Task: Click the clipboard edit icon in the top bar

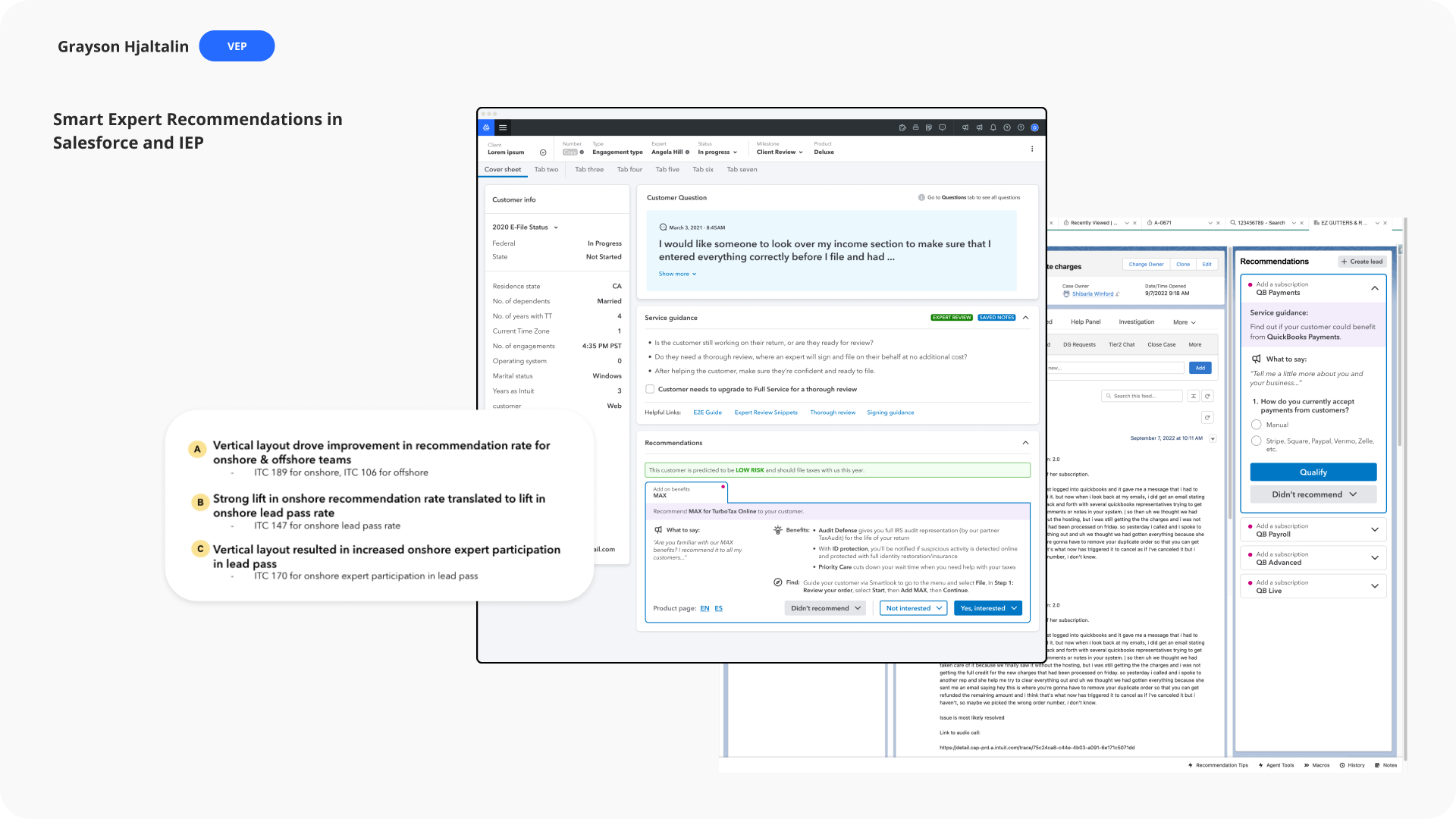Action: coord(902,127)
